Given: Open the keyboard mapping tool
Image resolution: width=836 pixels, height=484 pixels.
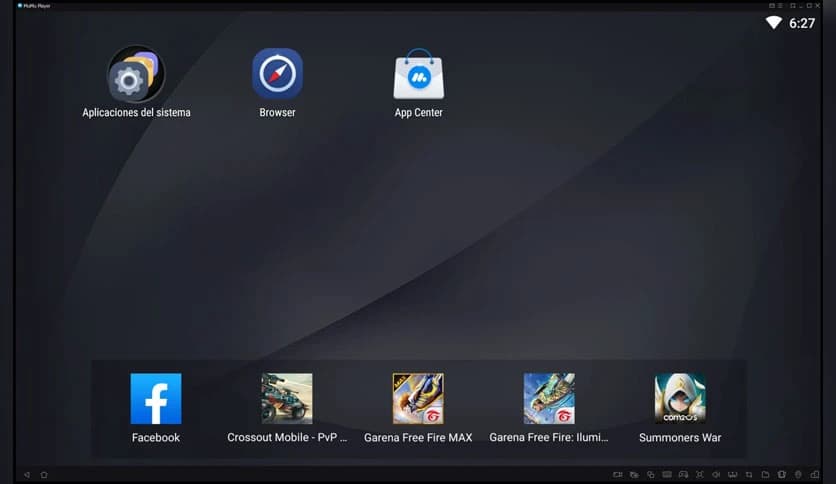Looking at the screenshot, I should click(x=667, y=474).
